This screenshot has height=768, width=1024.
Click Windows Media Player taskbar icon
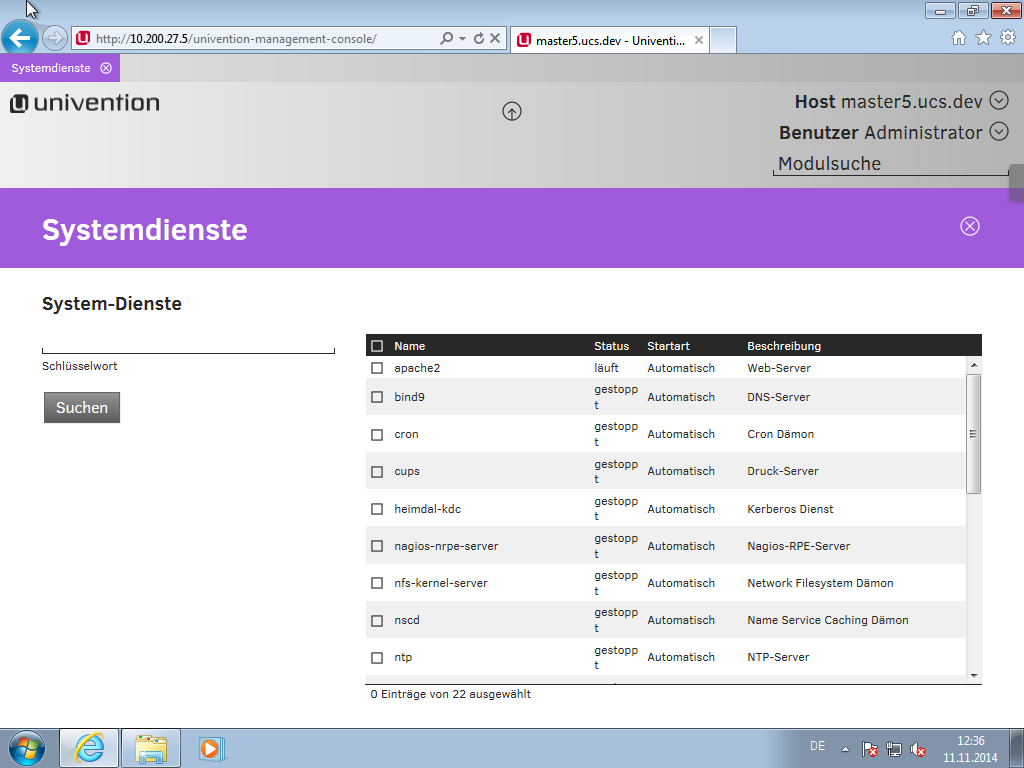211,748
